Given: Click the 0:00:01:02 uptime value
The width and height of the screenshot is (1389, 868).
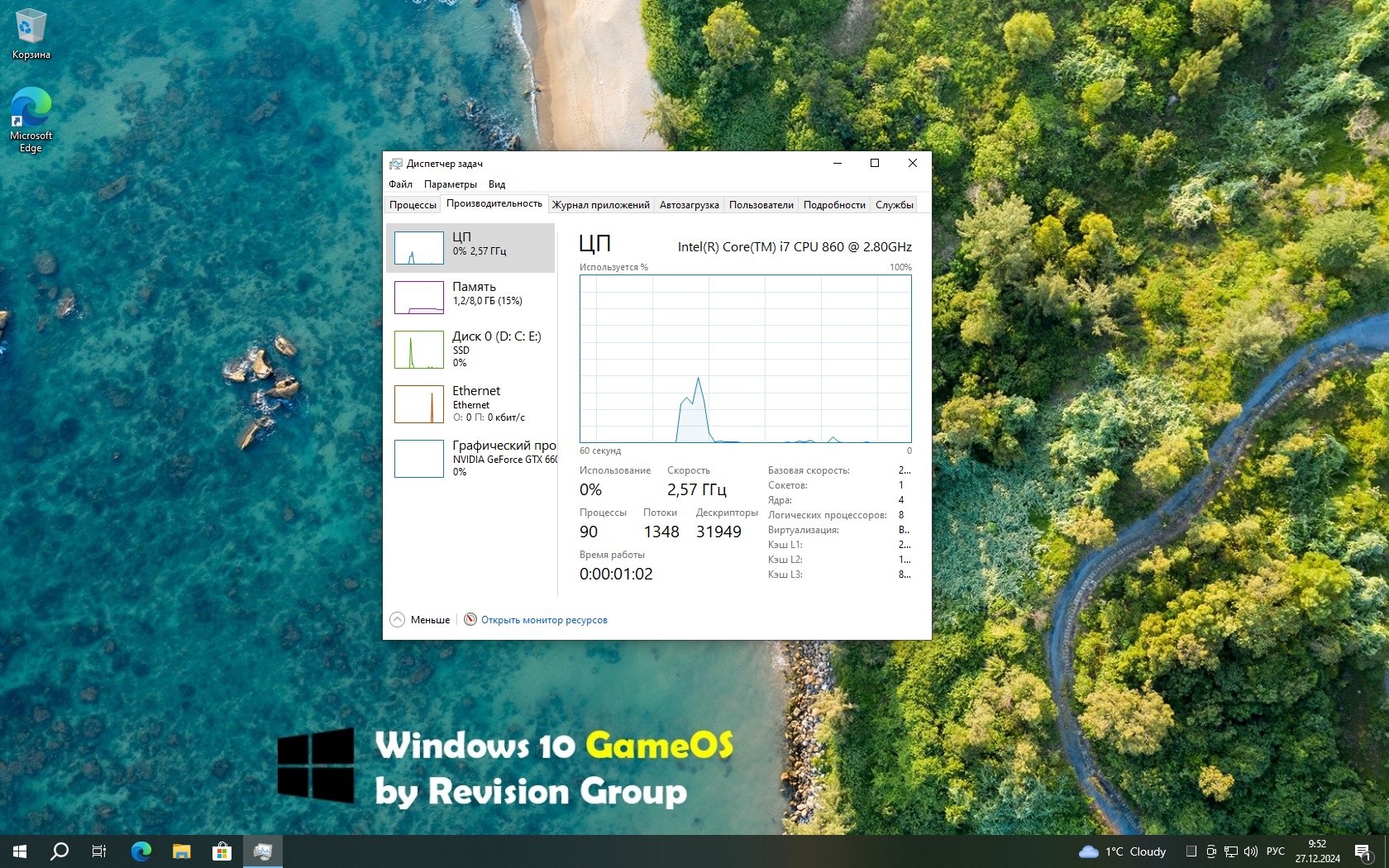Looking at the screenshot, I should [616, 574].
